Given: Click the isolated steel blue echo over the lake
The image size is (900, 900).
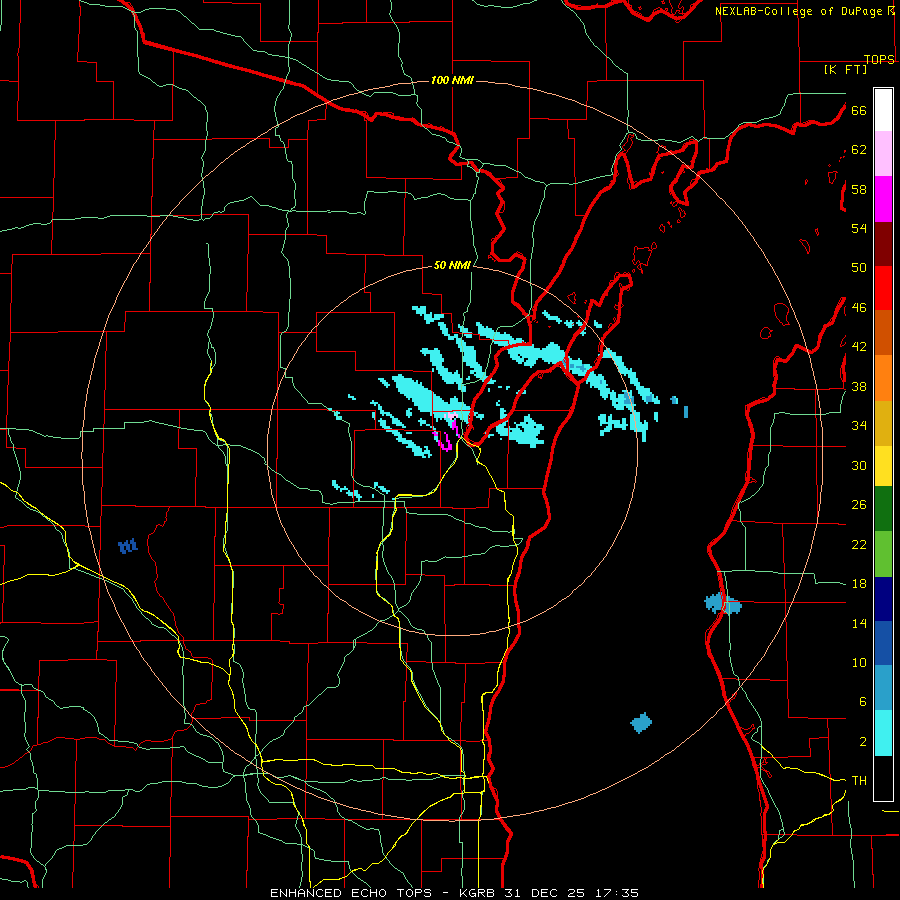Looking at the screenshot, I should pyautogui.click(x=641, y=723).
